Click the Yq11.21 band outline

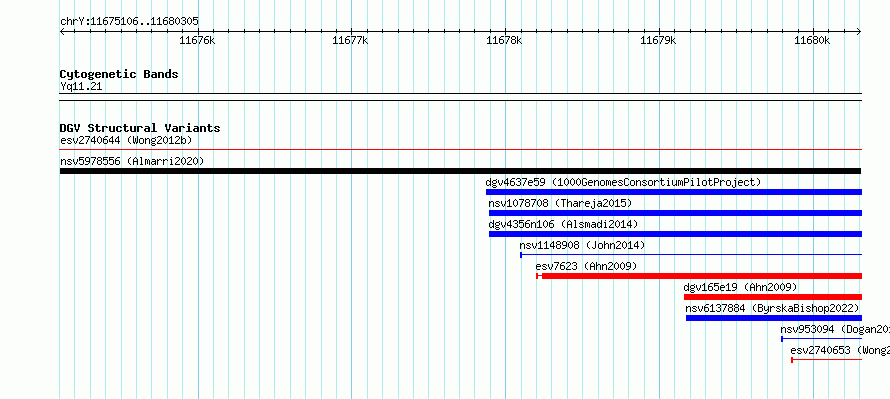(x=461, y=97)
